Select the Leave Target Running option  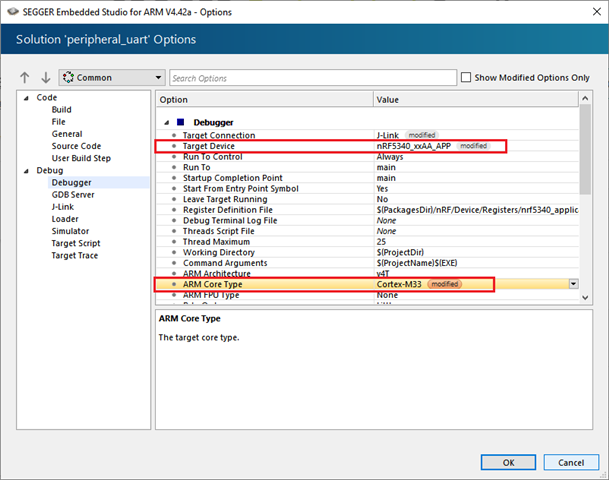[x=367, y=199]
